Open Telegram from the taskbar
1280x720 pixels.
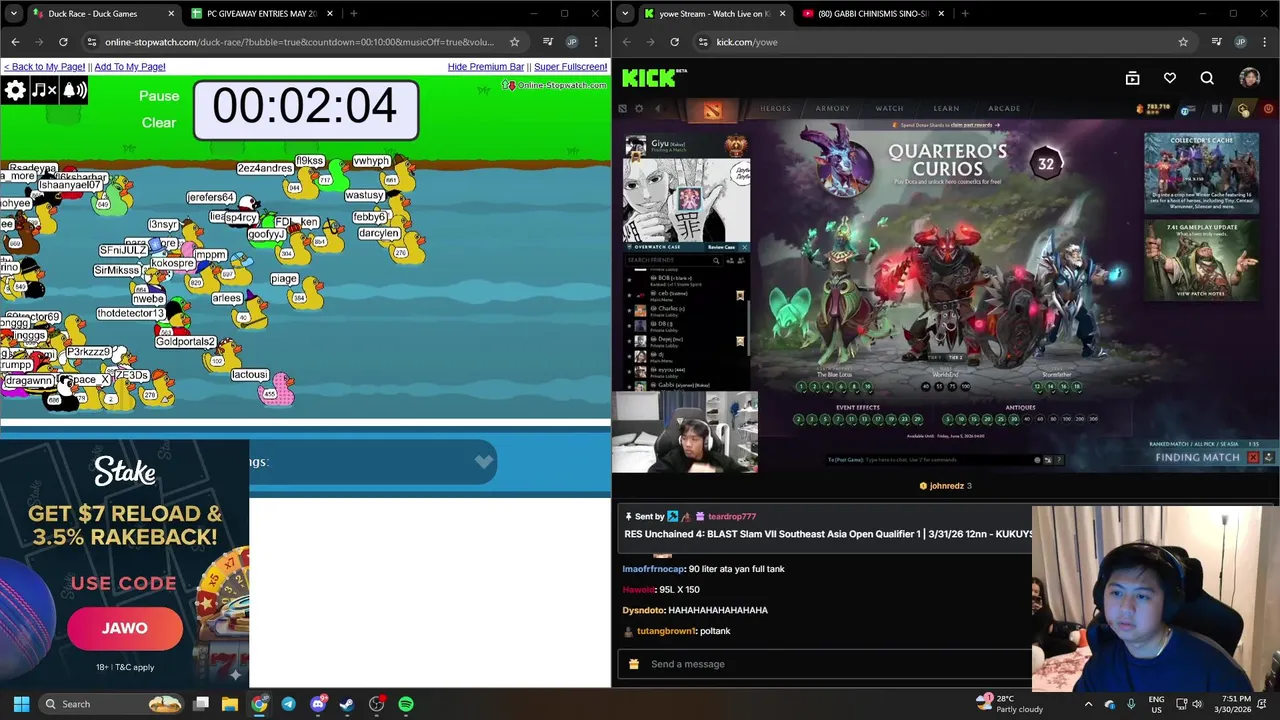288,704
